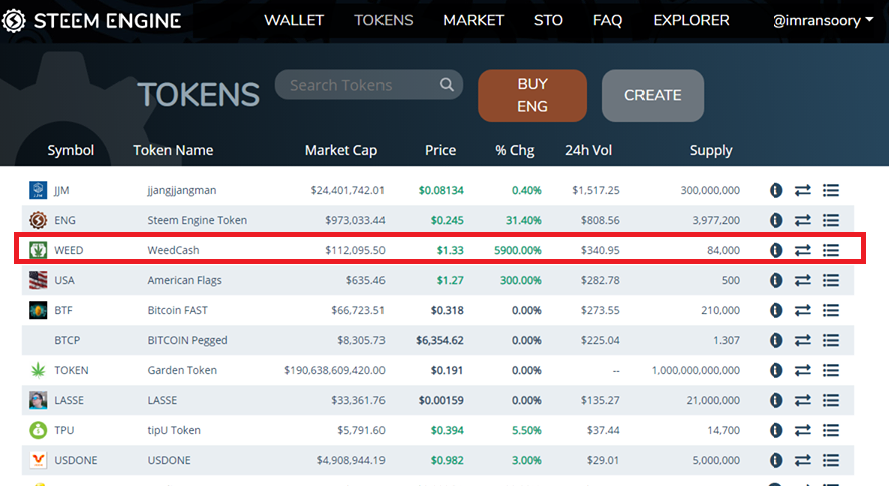The height and width of the screenshot is (486, 889).
Task: Open info icon for JJM token
Action: coord(776,191)
